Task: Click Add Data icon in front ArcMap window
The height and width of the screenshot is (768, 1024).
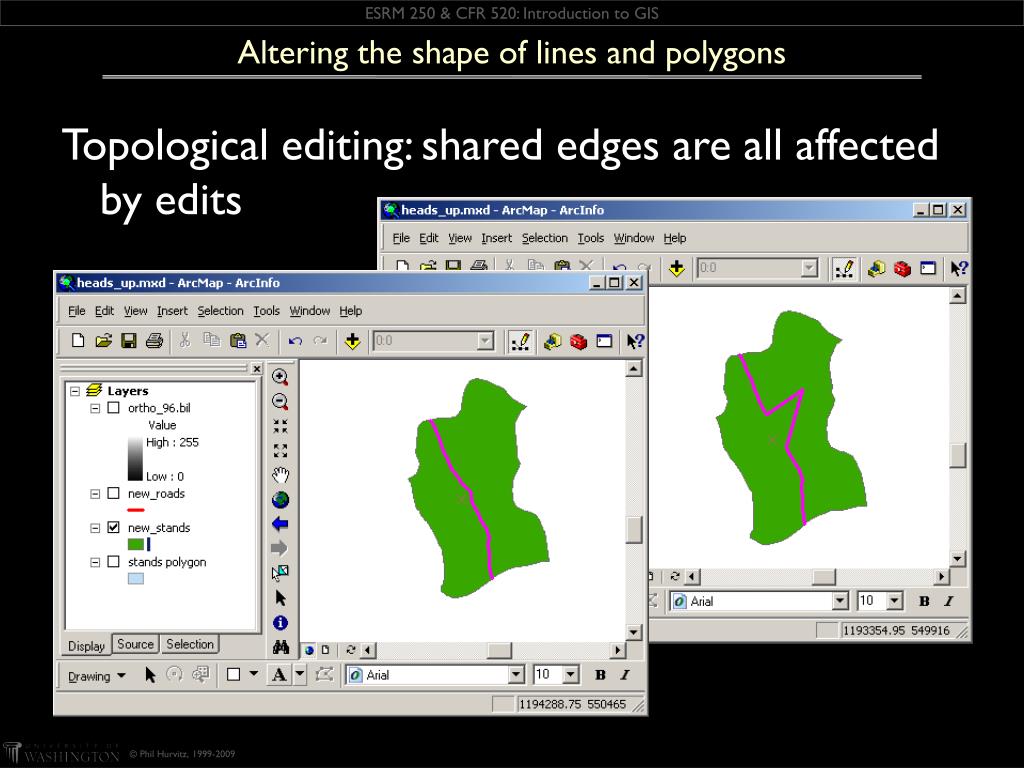Action: (x=353, y=341)
